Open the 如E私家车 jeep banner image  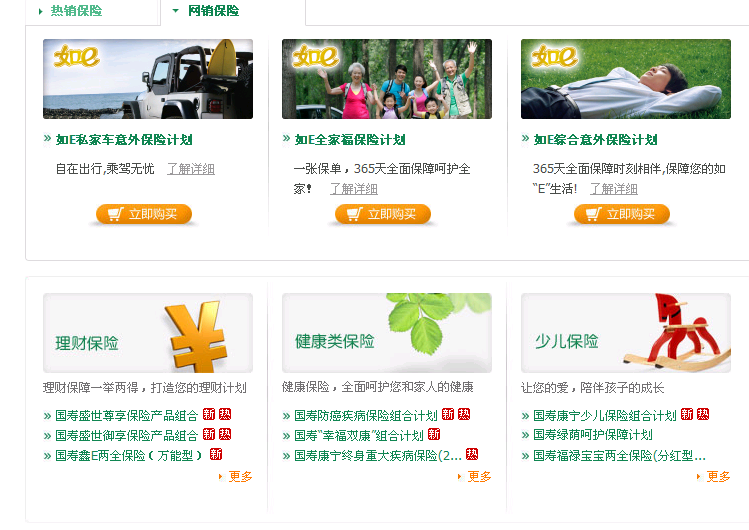click(148, 79)
